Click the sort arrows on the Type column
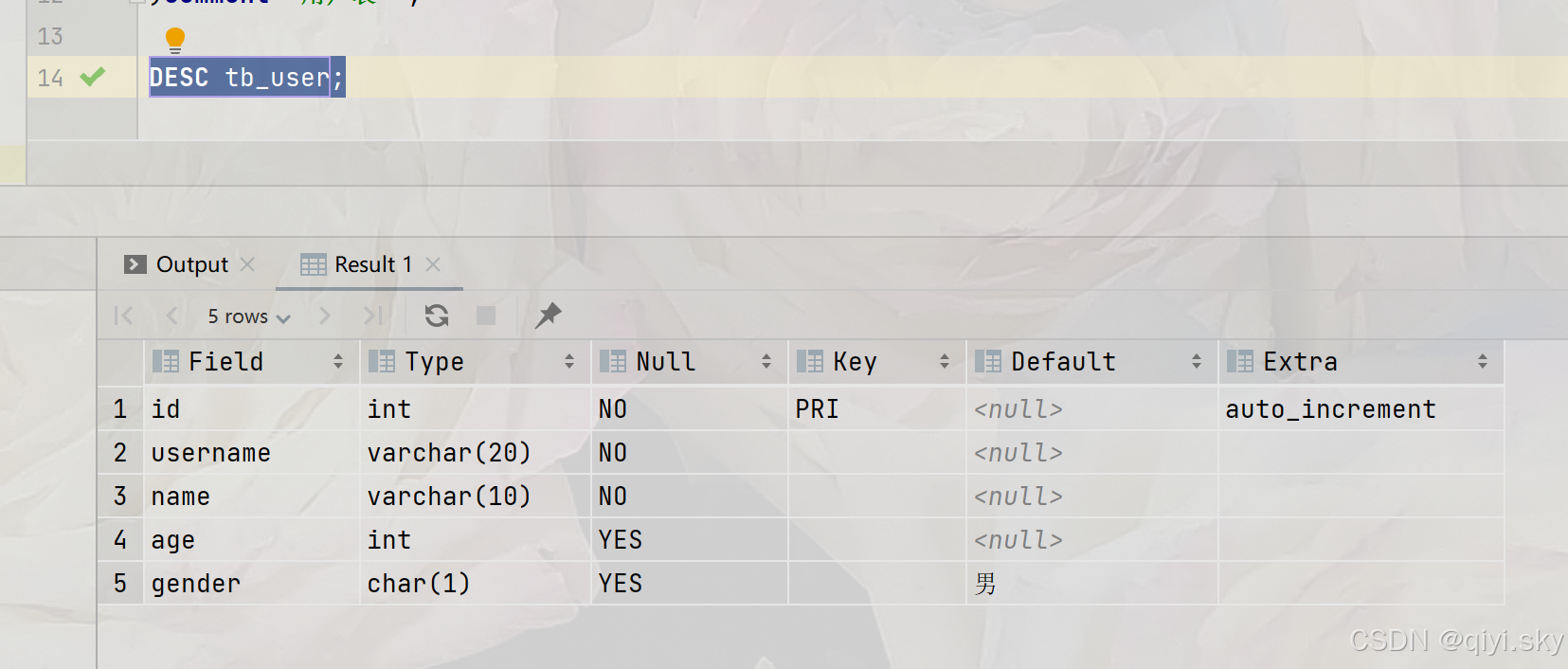 pos(569,361)
